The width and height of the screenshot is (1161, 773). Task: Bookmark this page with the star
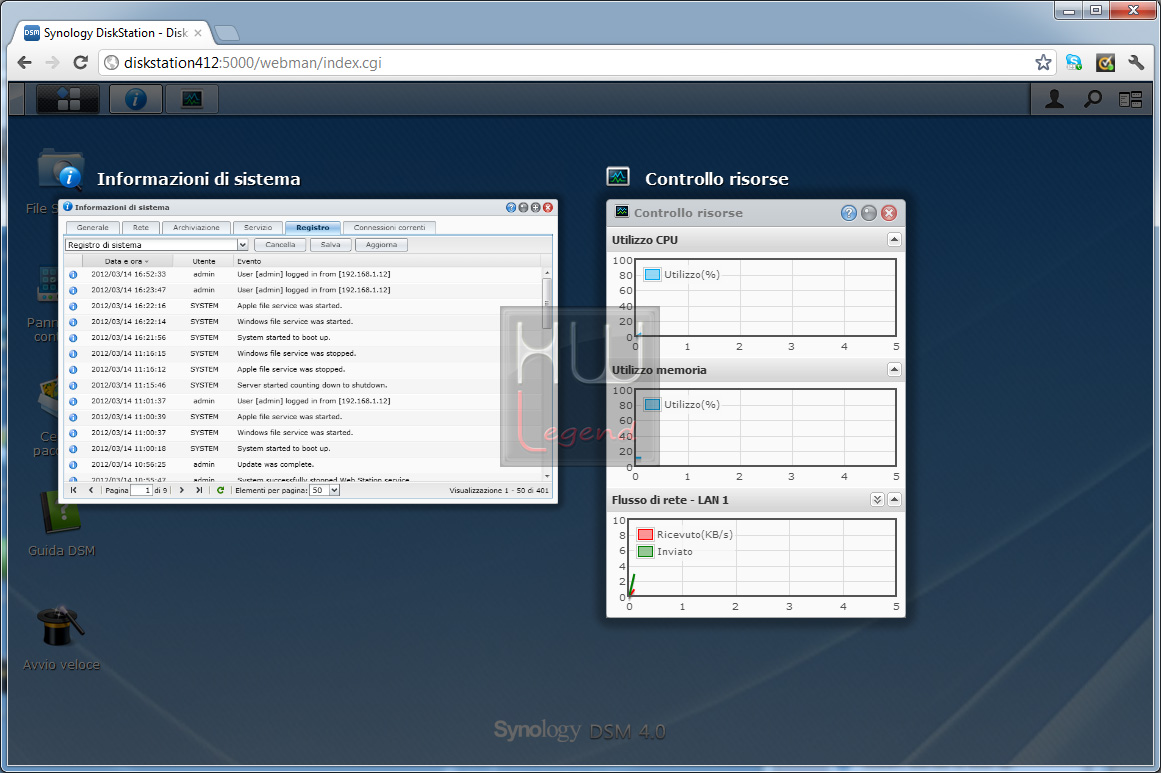tap(1043, 63)
